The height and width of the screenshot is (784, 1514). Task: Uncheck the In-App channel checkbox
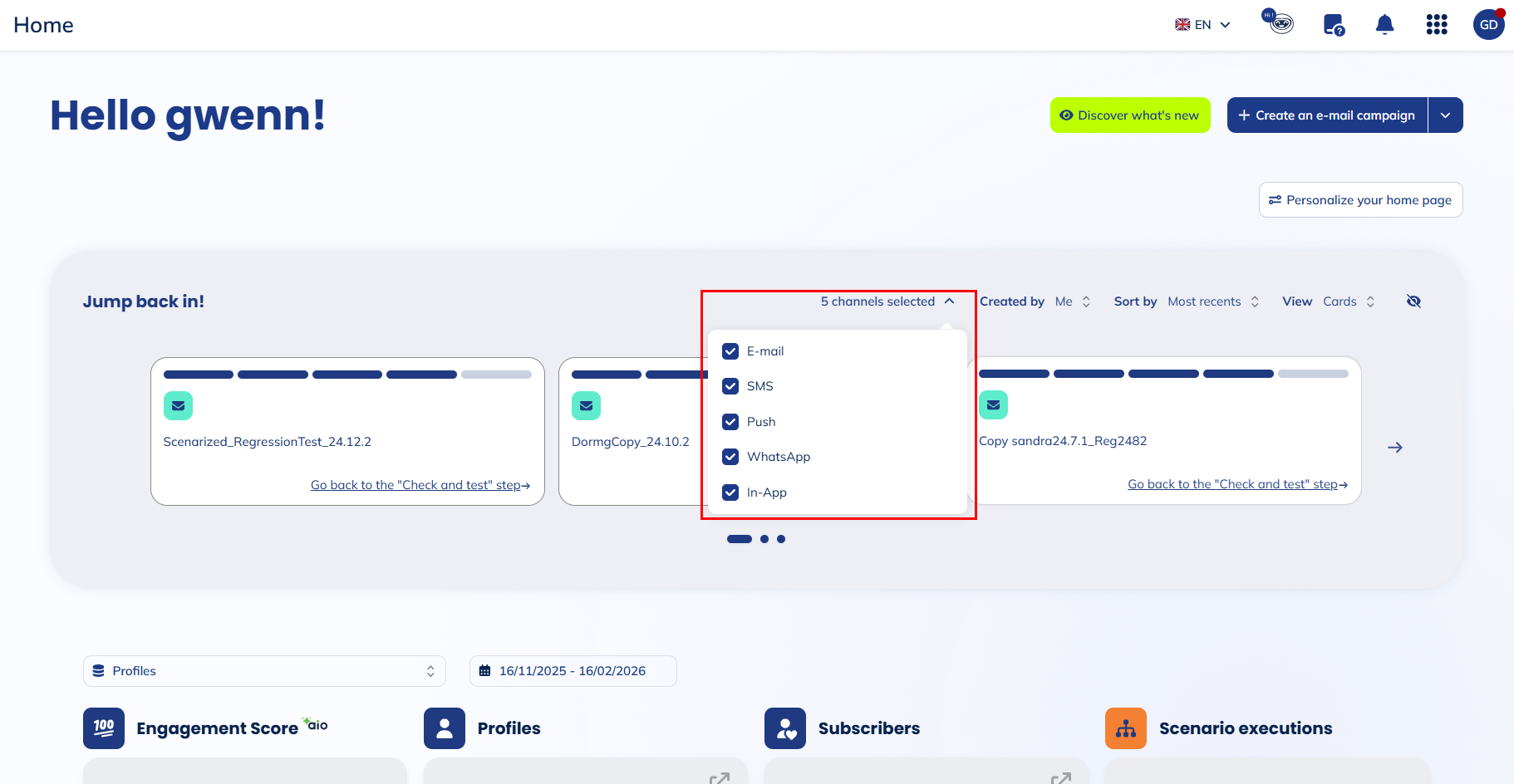point(730,492)
